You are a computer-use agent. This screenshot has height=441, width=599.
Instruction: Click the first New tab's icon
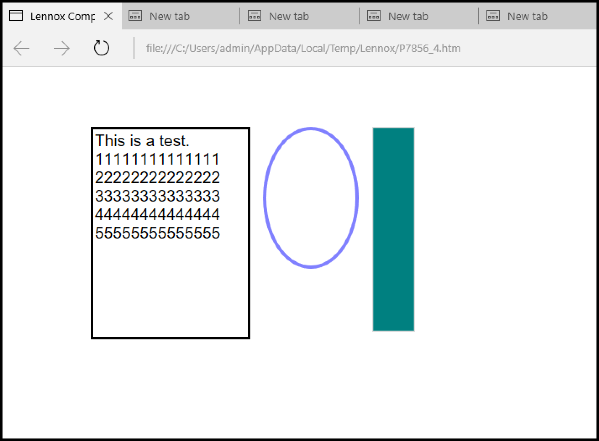pyautogui.click(x=135, y=16)
